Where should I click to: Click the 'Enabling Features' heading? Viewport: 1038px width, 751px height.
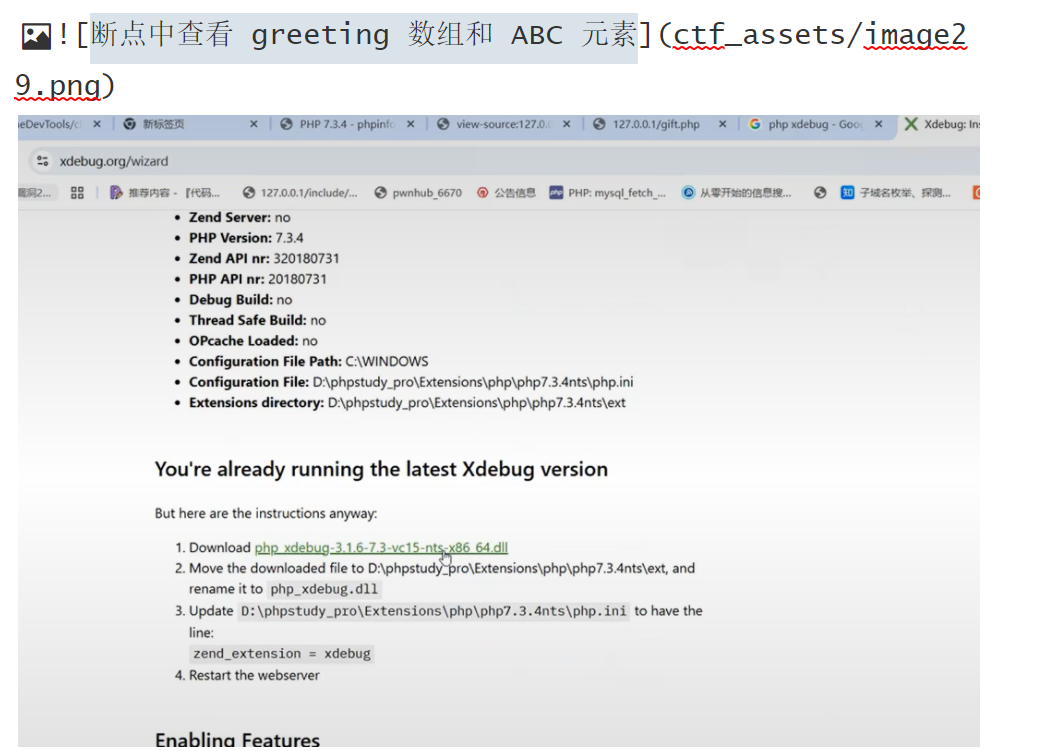(x=238, y=739)
